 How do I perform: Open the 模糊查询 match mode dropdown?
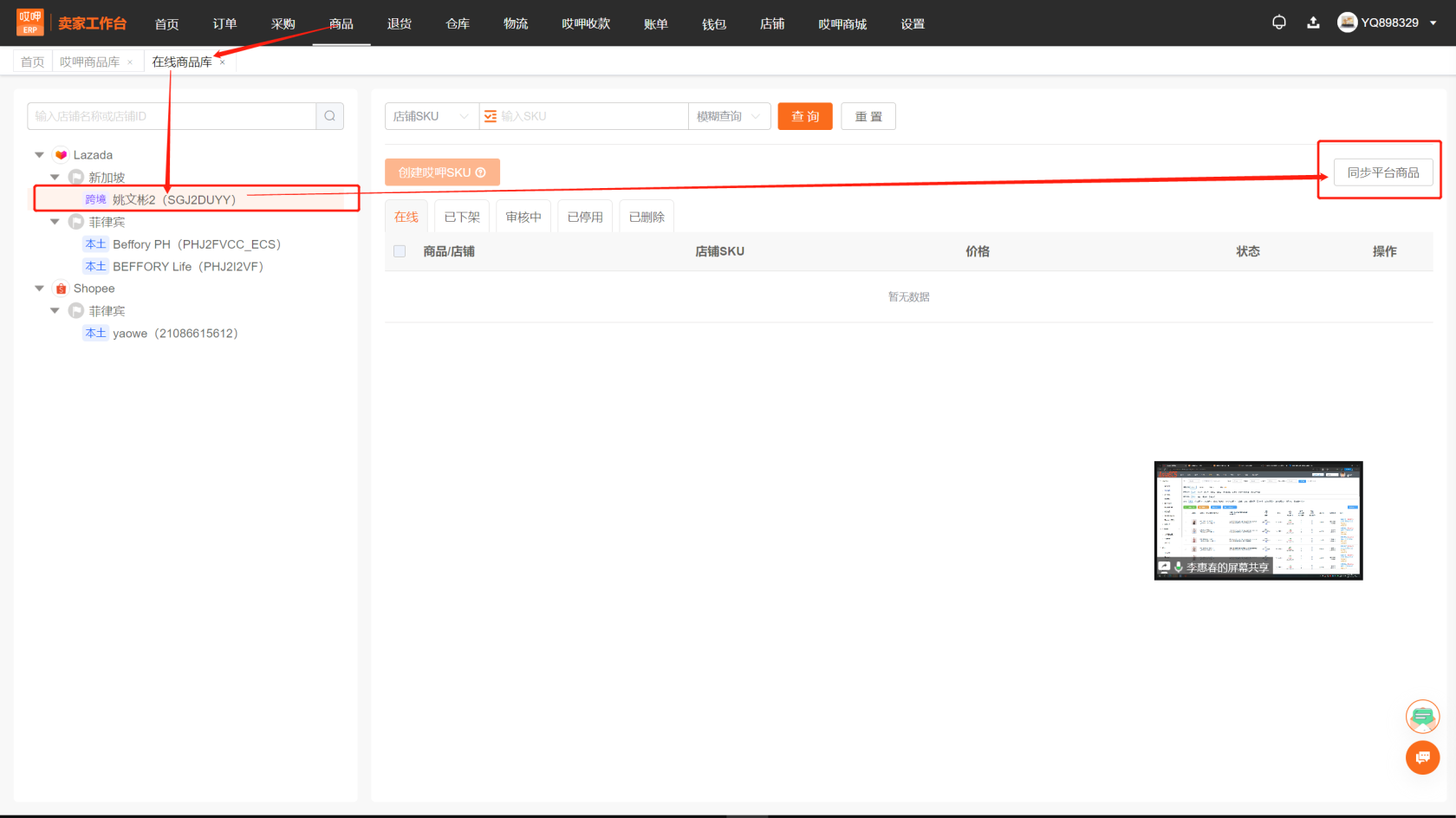tap(730, 116)
